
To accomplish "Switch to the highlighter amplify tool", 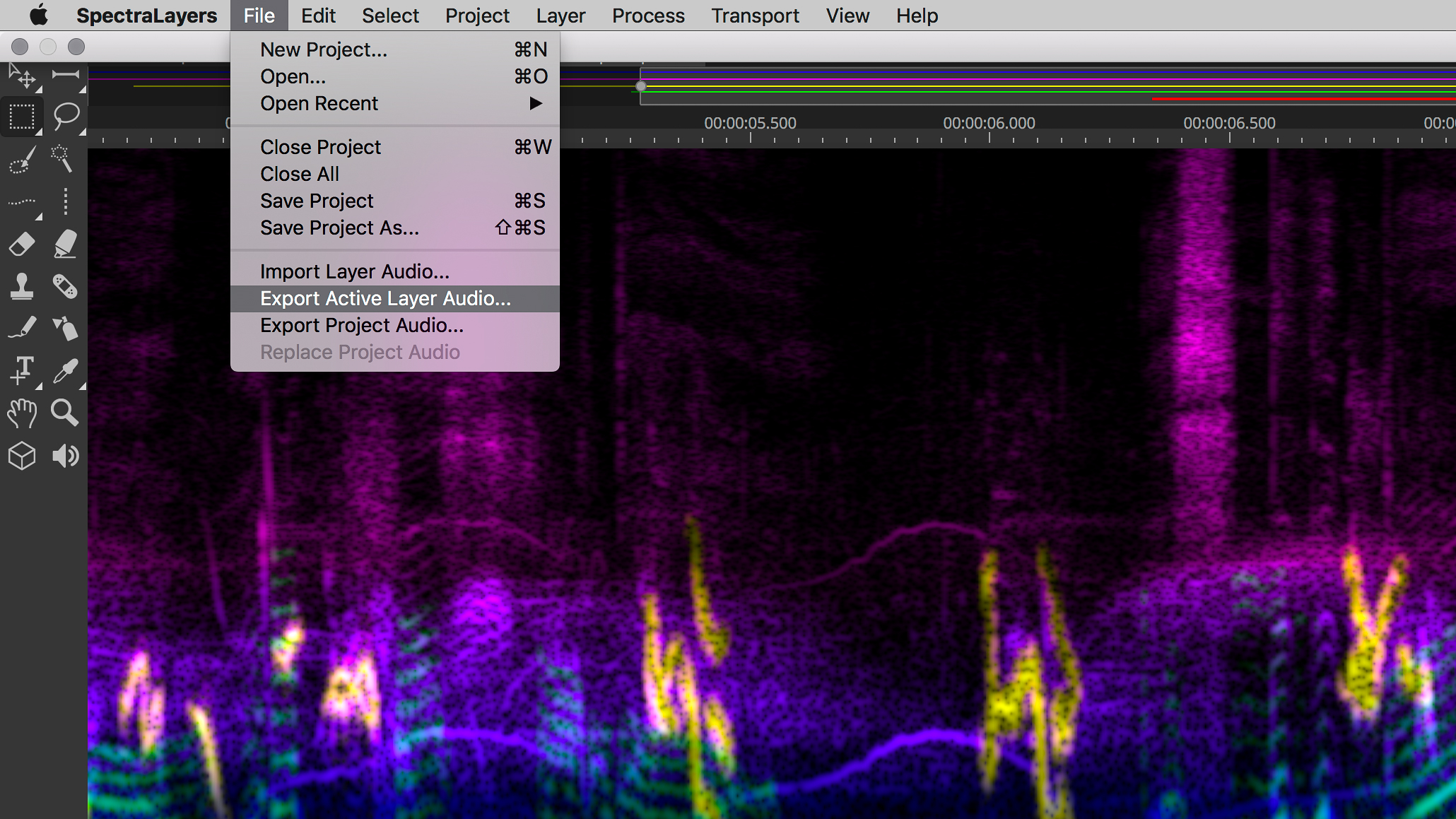I will [x=66, y=244].
